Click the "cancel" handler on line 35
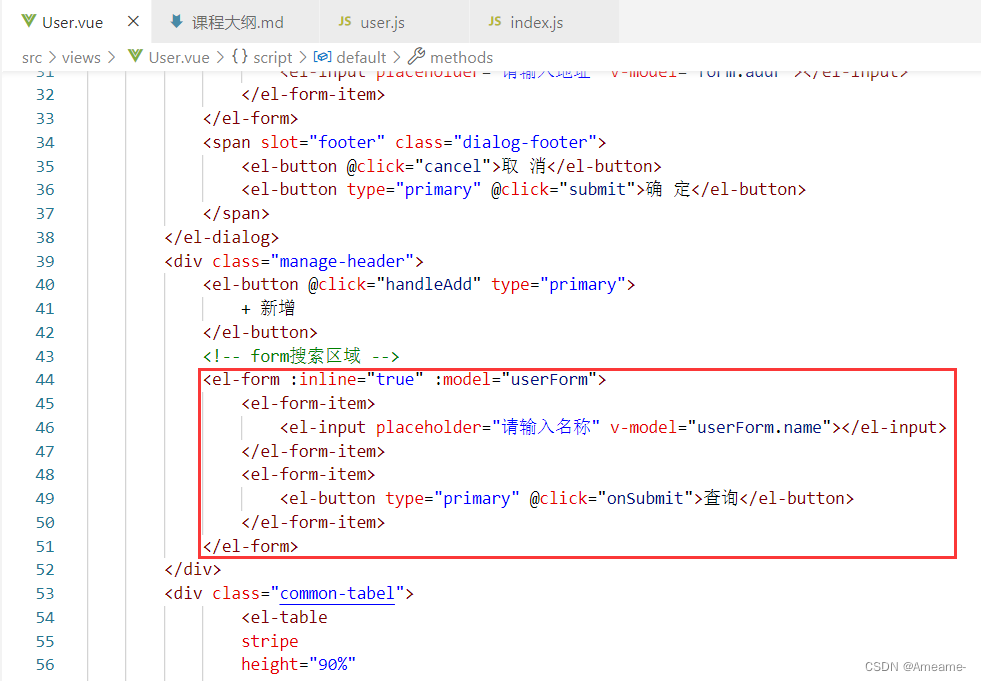 pyautogui.click(x=453, y=166)
